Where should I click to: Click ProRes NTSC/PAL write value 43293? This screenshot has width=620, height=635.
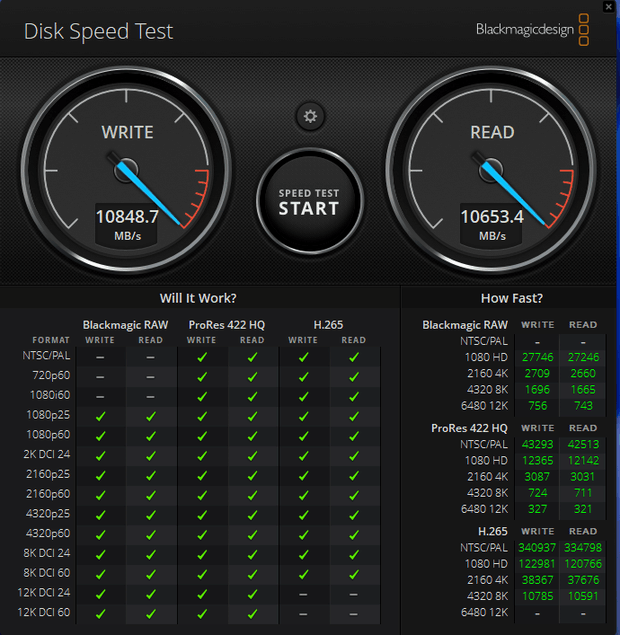tap(537, 444)
